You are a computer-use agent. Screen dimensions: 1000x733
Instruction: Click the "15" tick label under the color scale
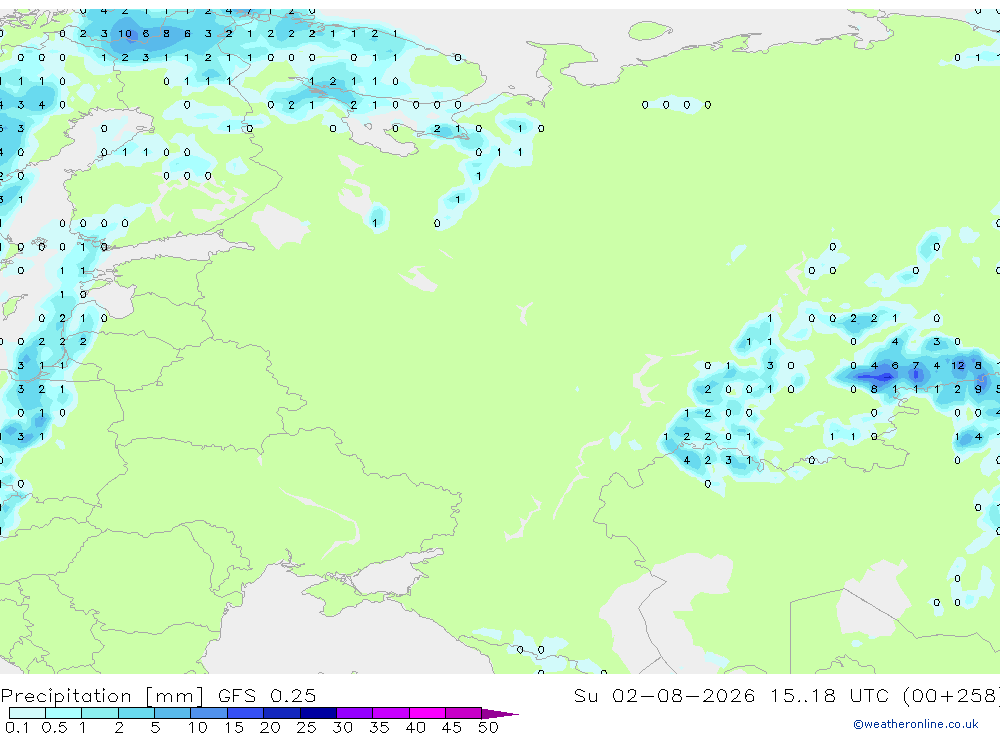pyautogui.click(x=233, y=727)
